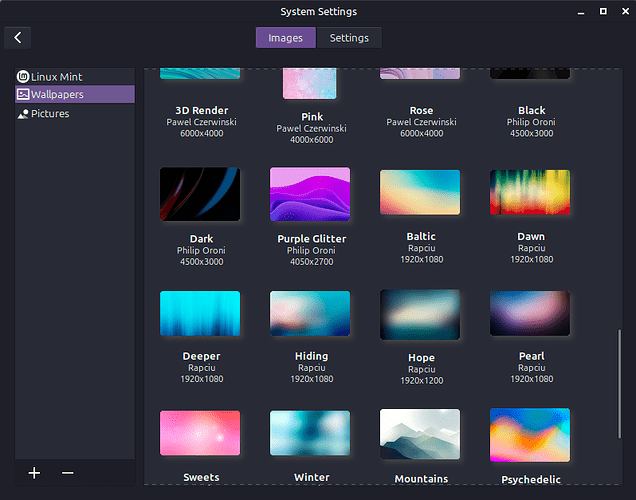Pick the Dawn wallpaper
Screen dimensions: 636x500
[x=530, y=193]
